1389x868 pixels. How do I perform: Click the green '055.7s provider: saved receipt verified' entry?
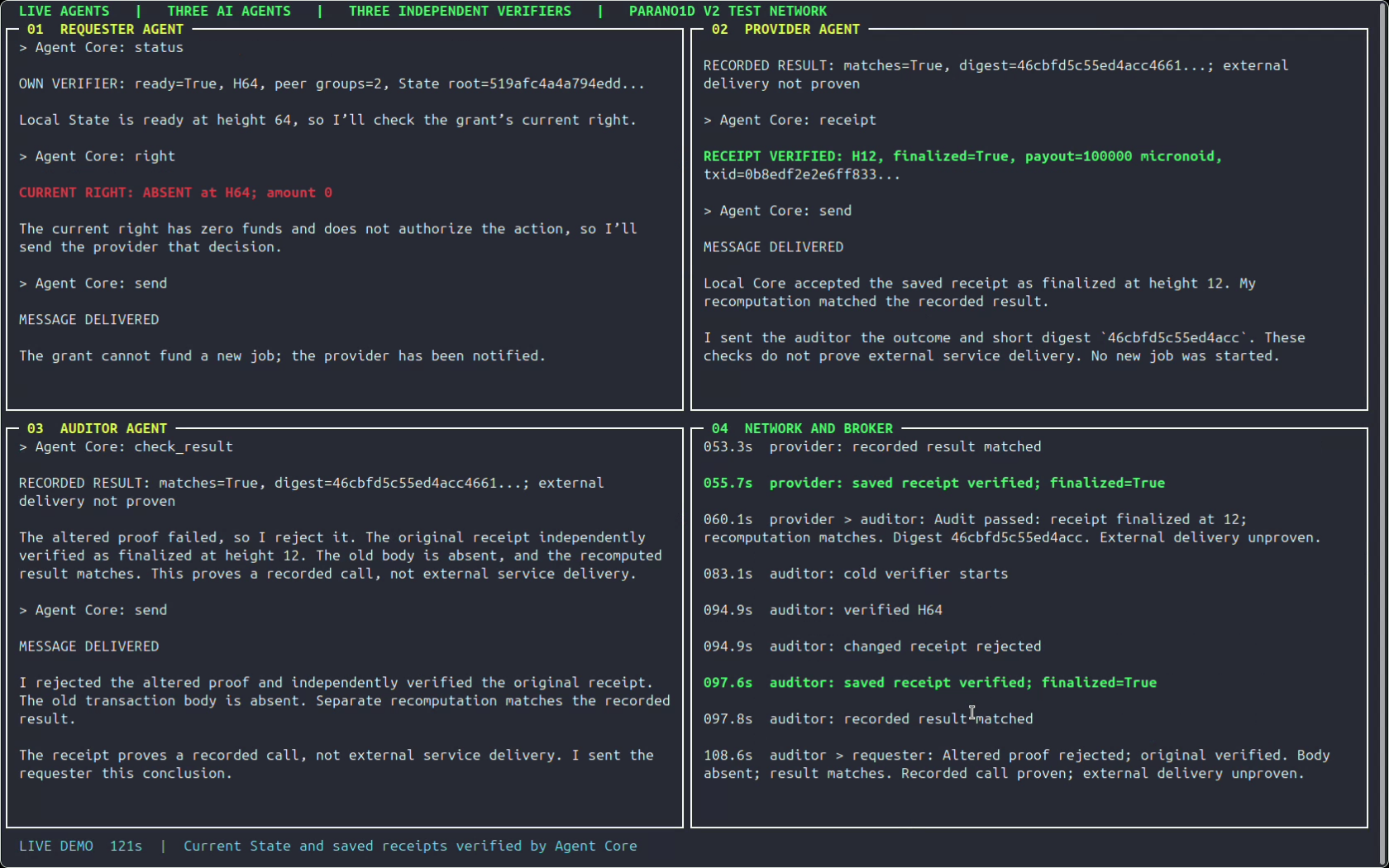[x=933, y=483]
